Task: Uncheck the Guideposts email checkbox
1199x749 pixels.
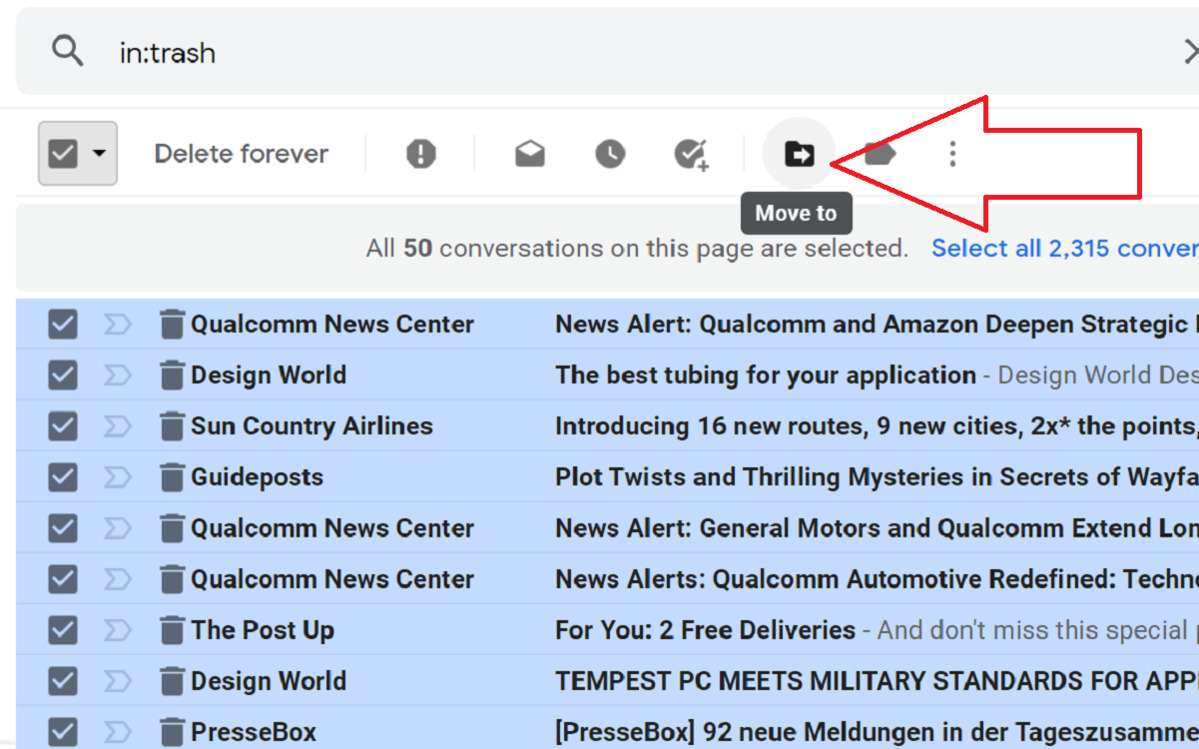Action: click(x=63, y=477)
